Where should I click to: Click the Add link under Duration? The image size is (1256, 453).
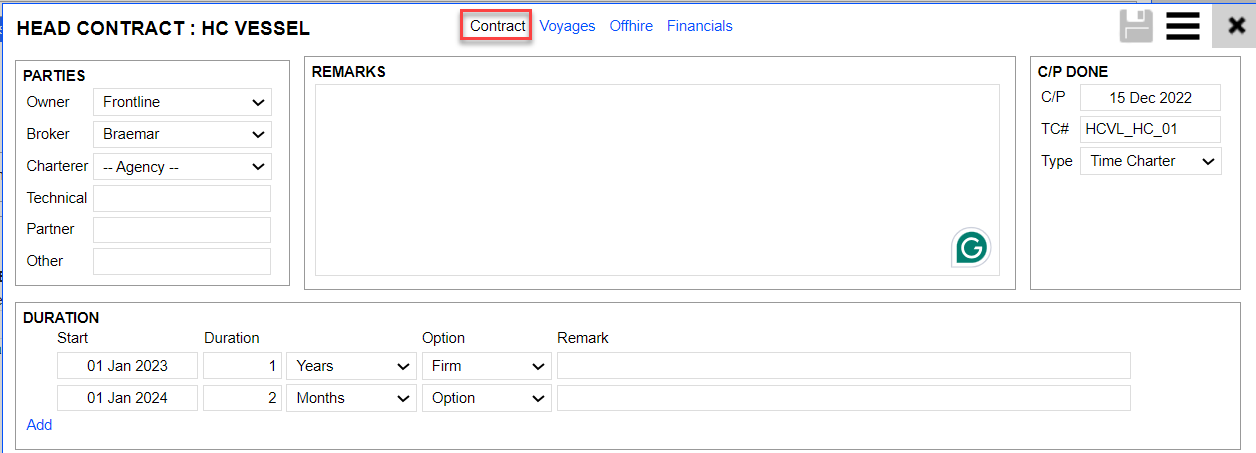coord(39,425)
